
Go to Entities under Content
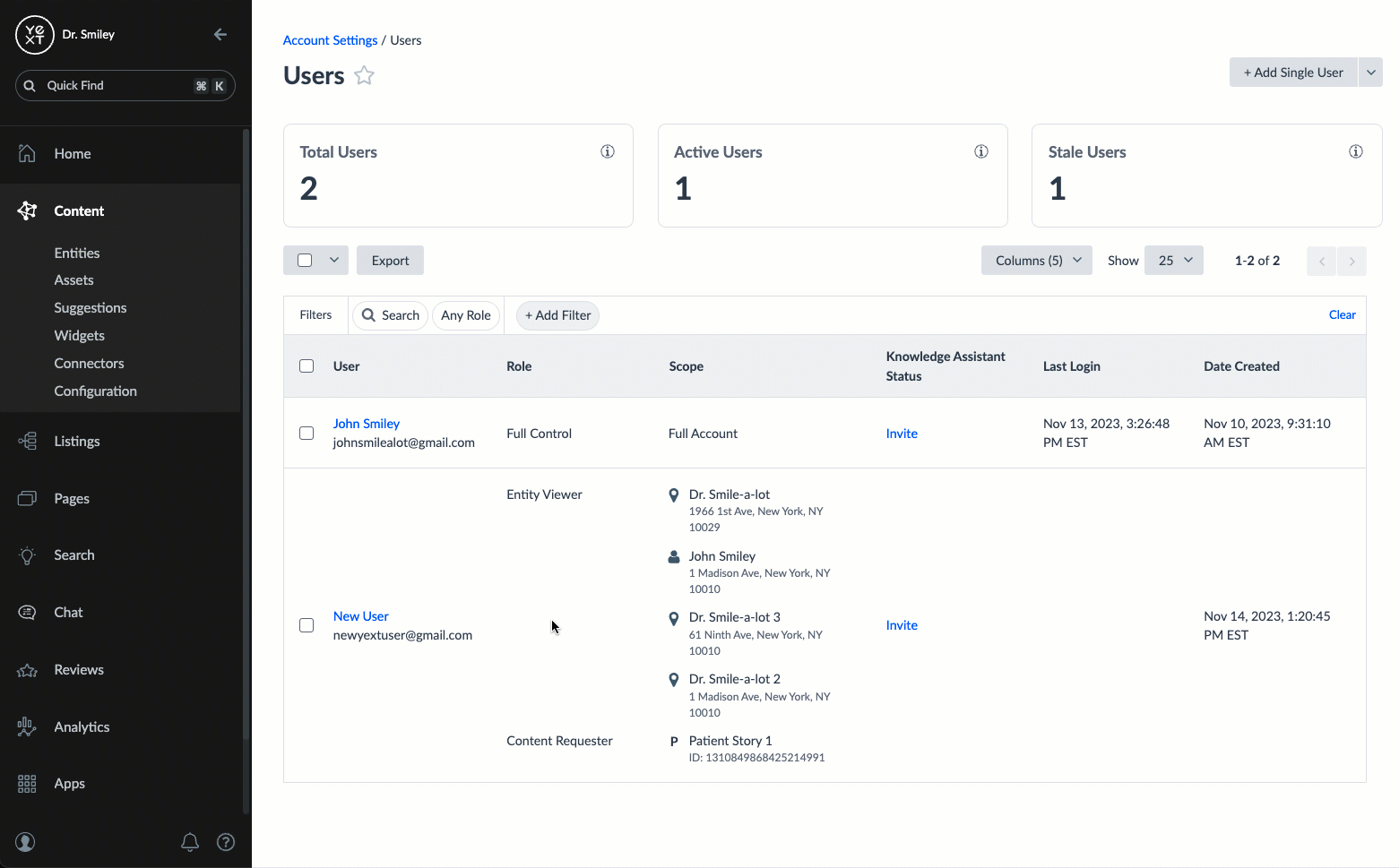pyautogui.click(x=77, y=254)
